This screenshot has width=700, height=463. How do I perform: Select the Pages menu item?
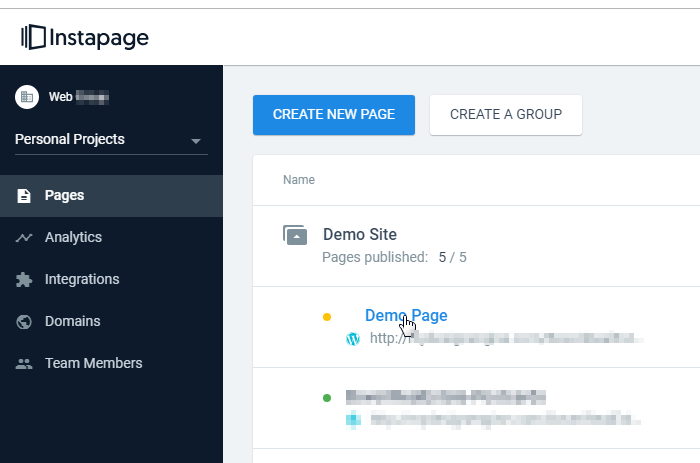tap(111, 196)
